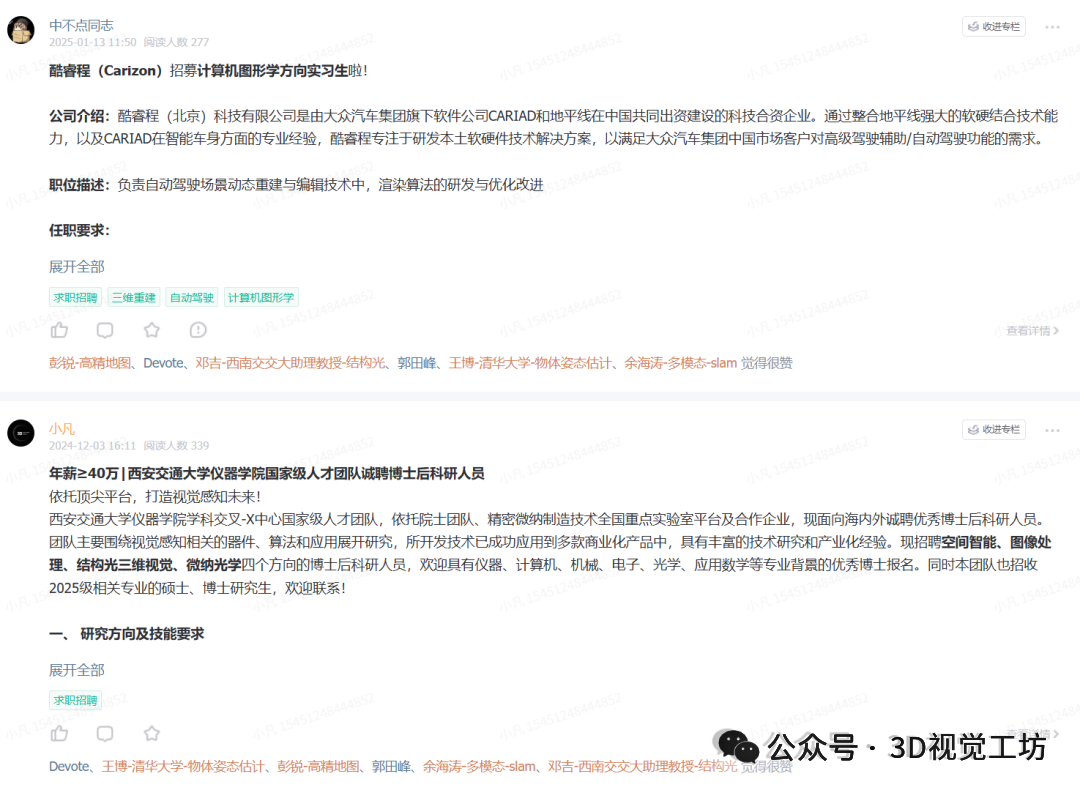Select the 求职招聘 tag on 小凡's post
Screen dimensions: 1080x790
click(76, 700)
